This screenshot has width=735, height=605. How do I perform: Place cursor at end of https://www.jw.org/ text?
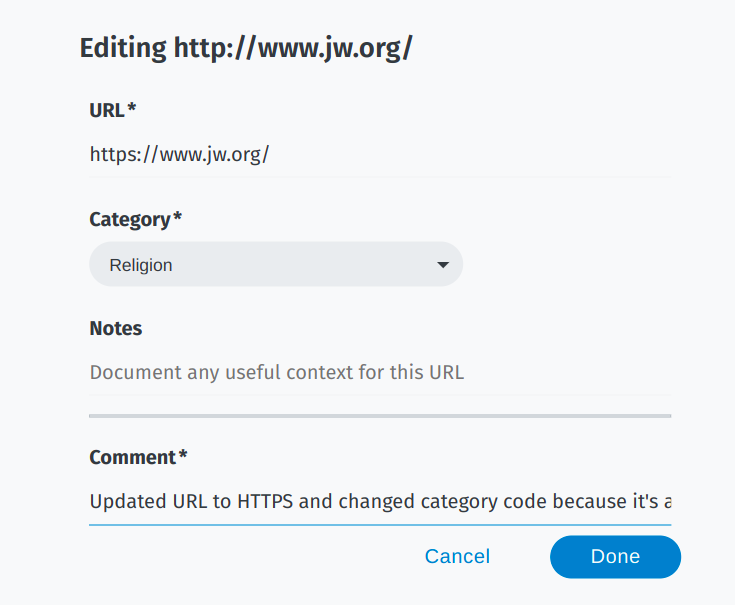pos(270,155)
